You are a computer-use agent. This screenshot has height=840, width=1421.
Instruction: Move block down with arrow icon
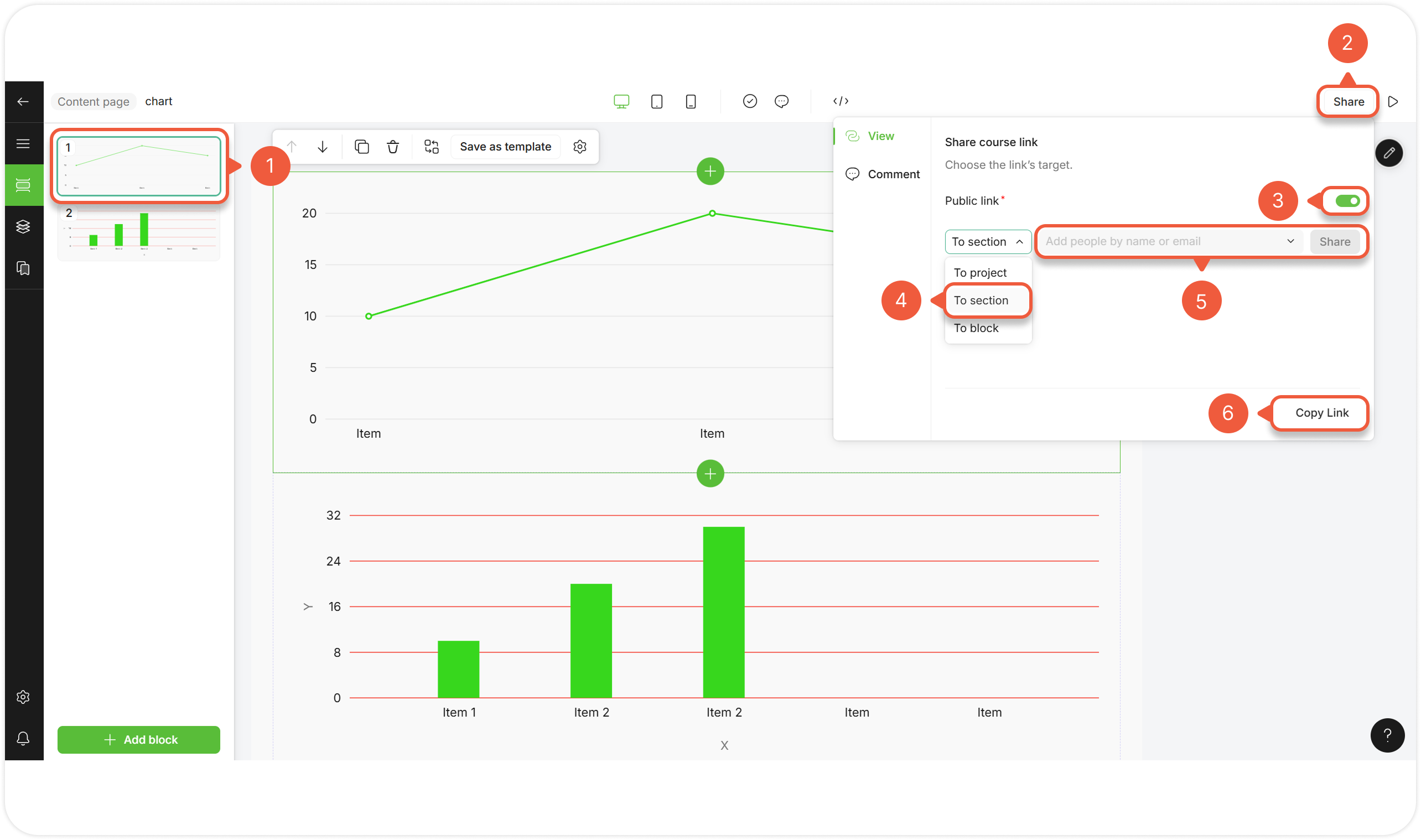323,147
